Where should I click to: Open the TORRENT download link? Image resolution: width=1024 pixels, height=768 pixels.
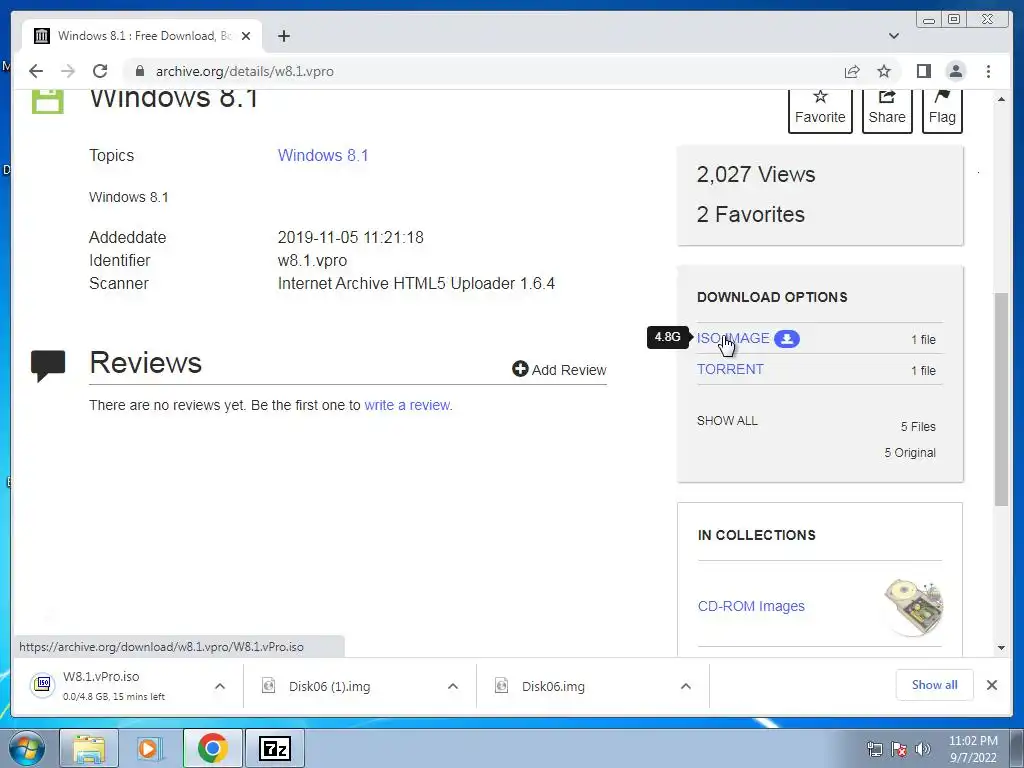pyautogui.click(x=730, y=369)
